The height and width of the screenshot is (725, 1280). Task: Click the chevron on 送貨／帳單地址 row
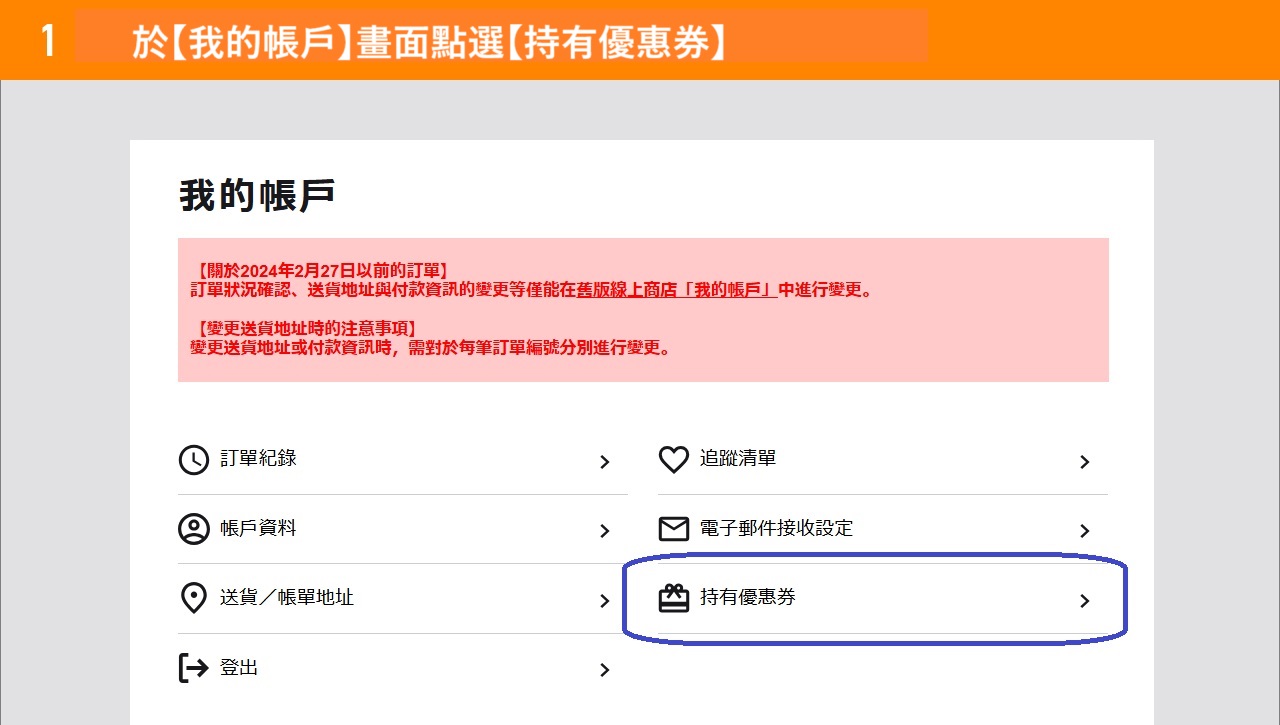[604, 601]
